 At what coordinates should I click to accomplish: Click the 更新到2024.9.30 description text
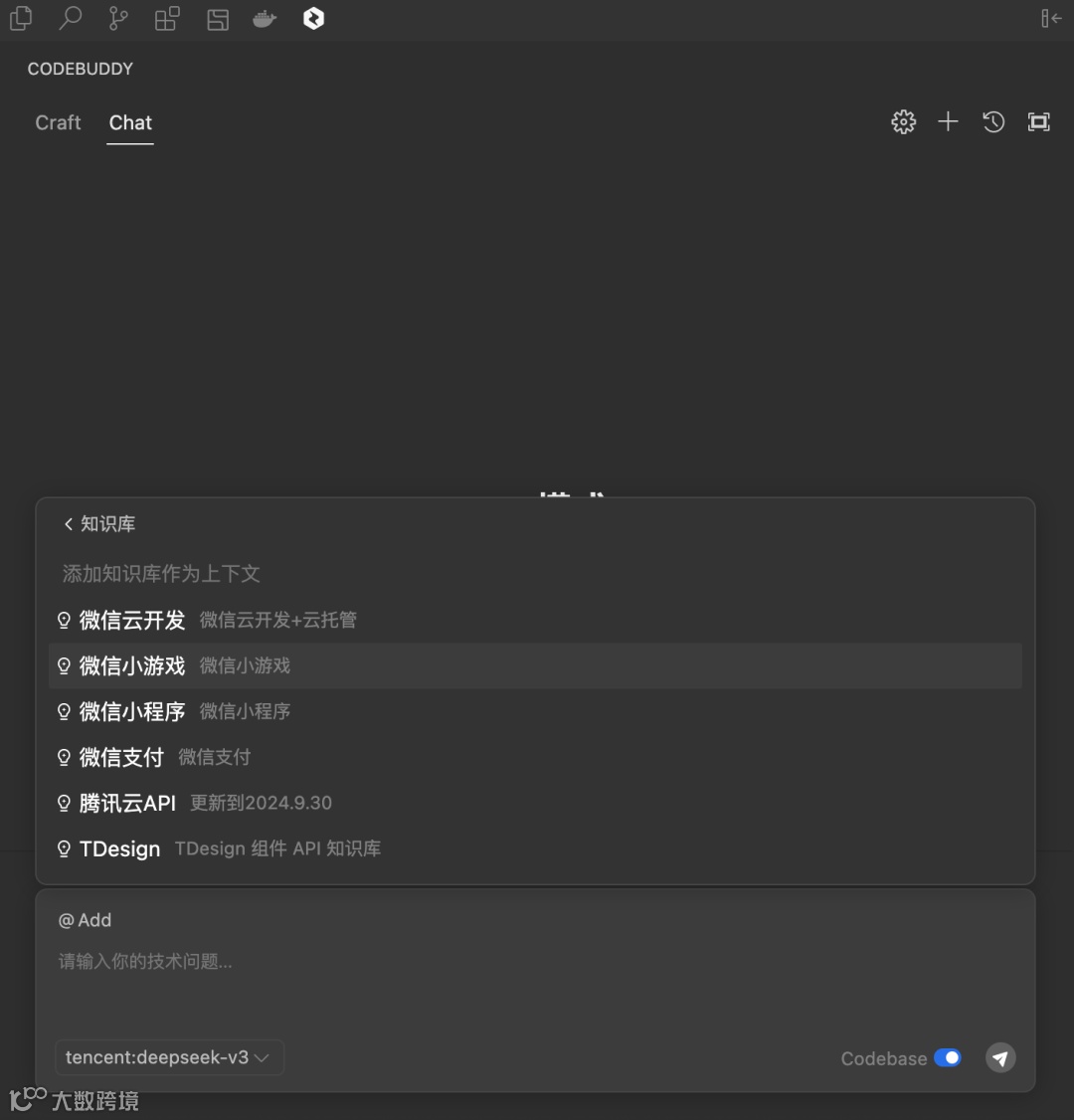coord(261,803)
